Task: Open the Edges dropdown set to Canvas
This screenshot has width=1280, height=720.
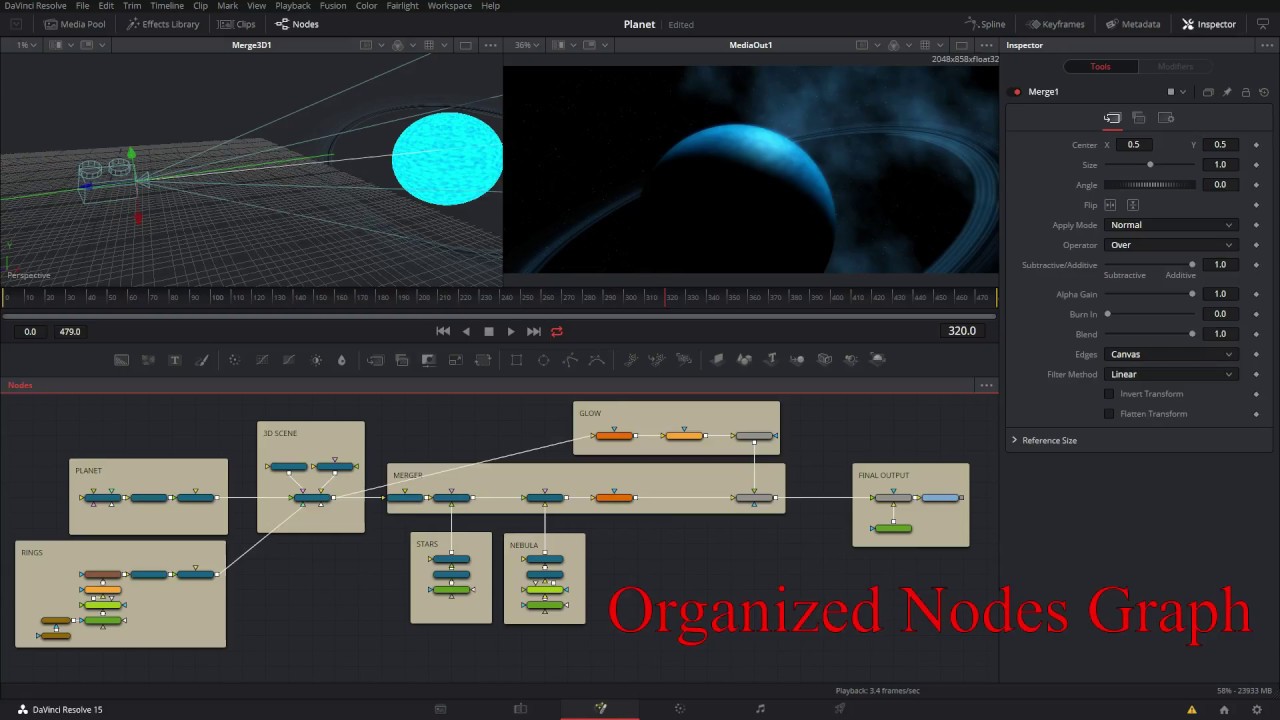Action: [x=1171, y=354]
